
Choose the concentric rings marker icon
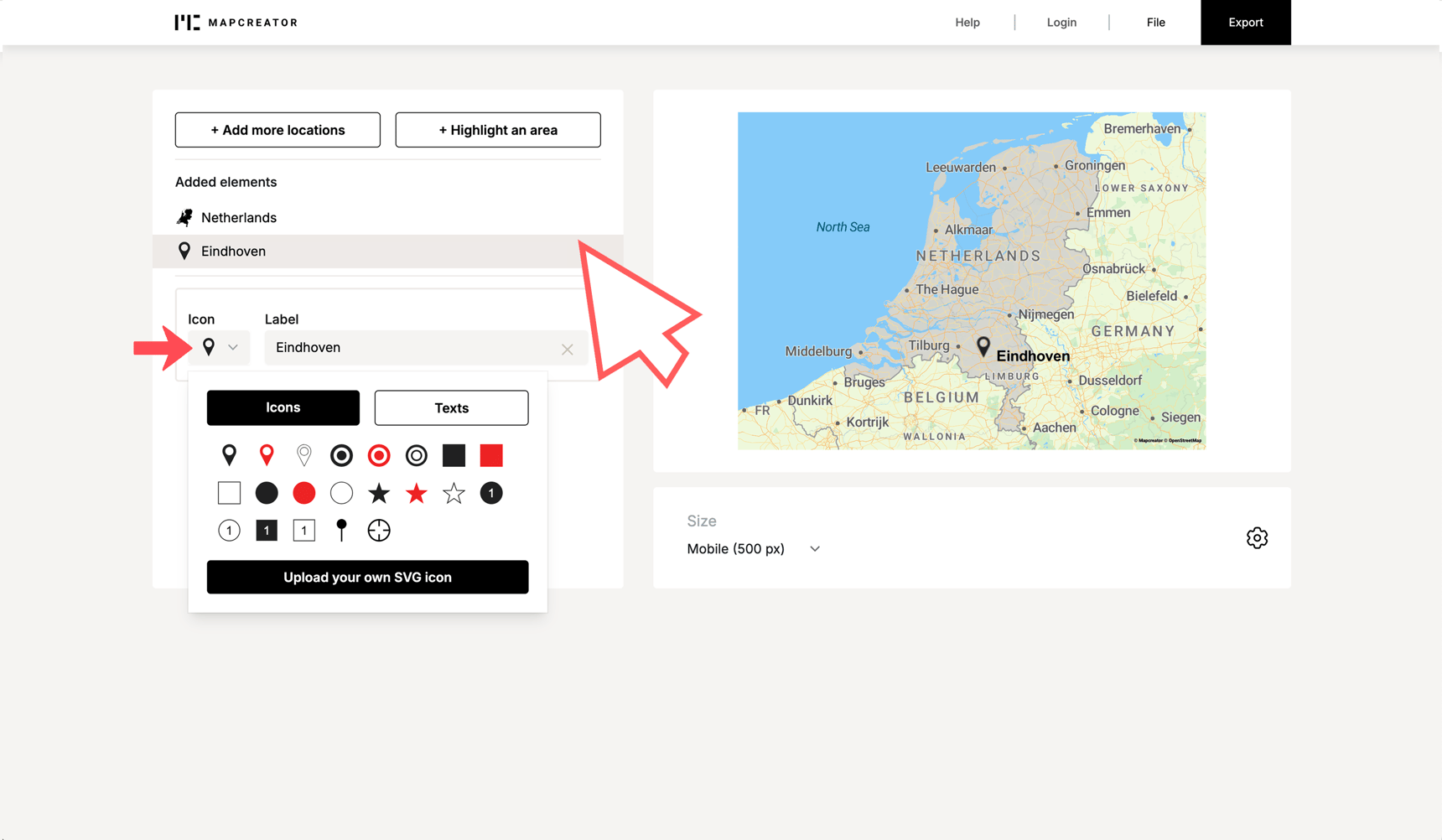tap(416, 455)
